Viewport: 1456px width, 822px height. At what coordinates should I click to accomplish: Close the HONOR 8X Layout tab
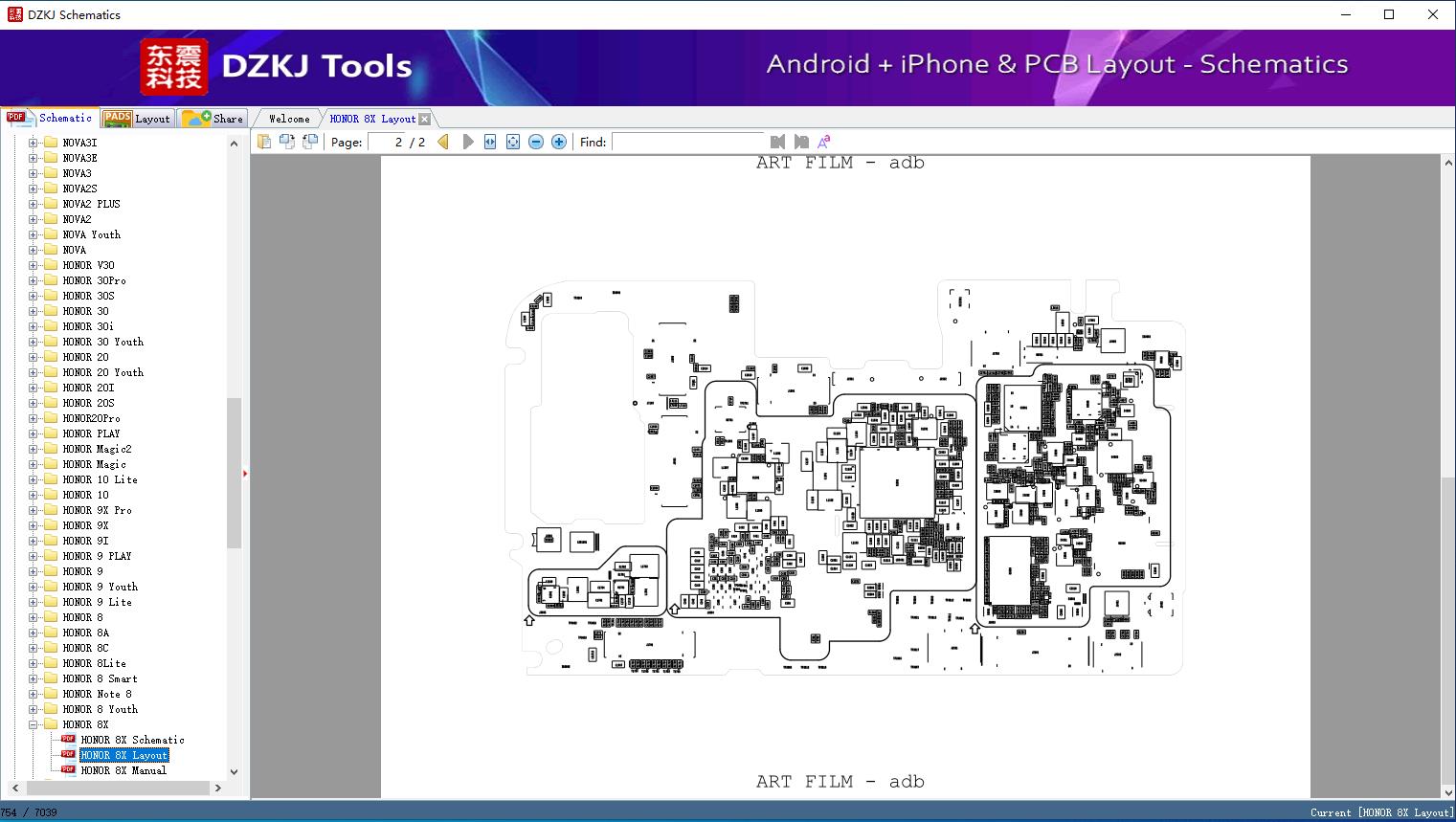click(424, 119)
